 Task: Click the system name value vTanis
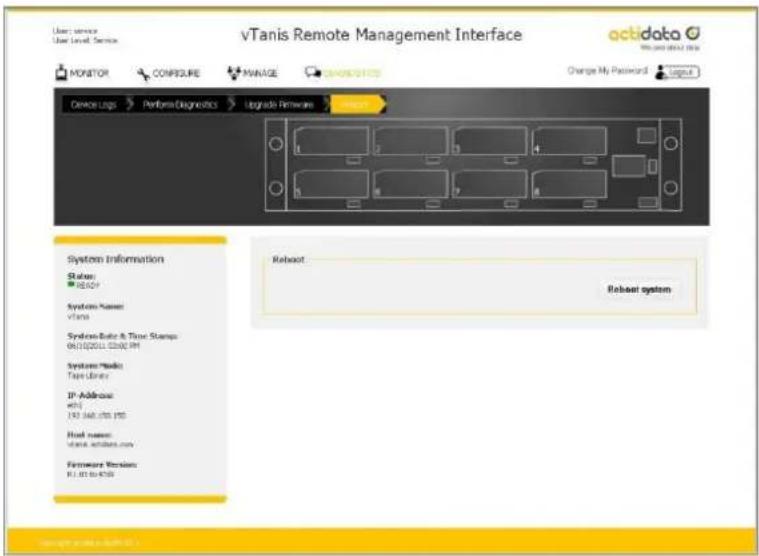coord(78,316)
